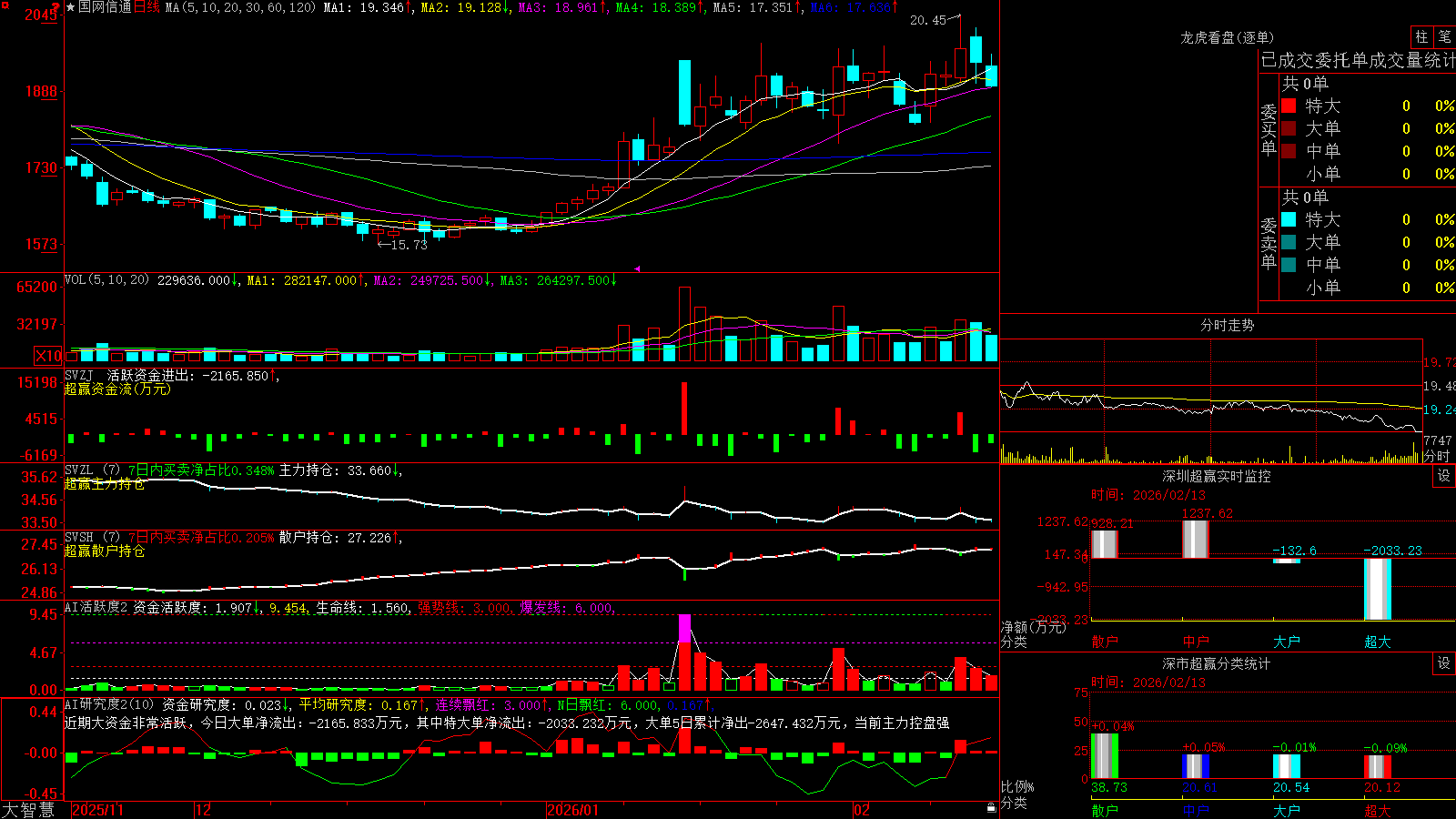Click the AI活跃度2 indicator name

point(96,607)
